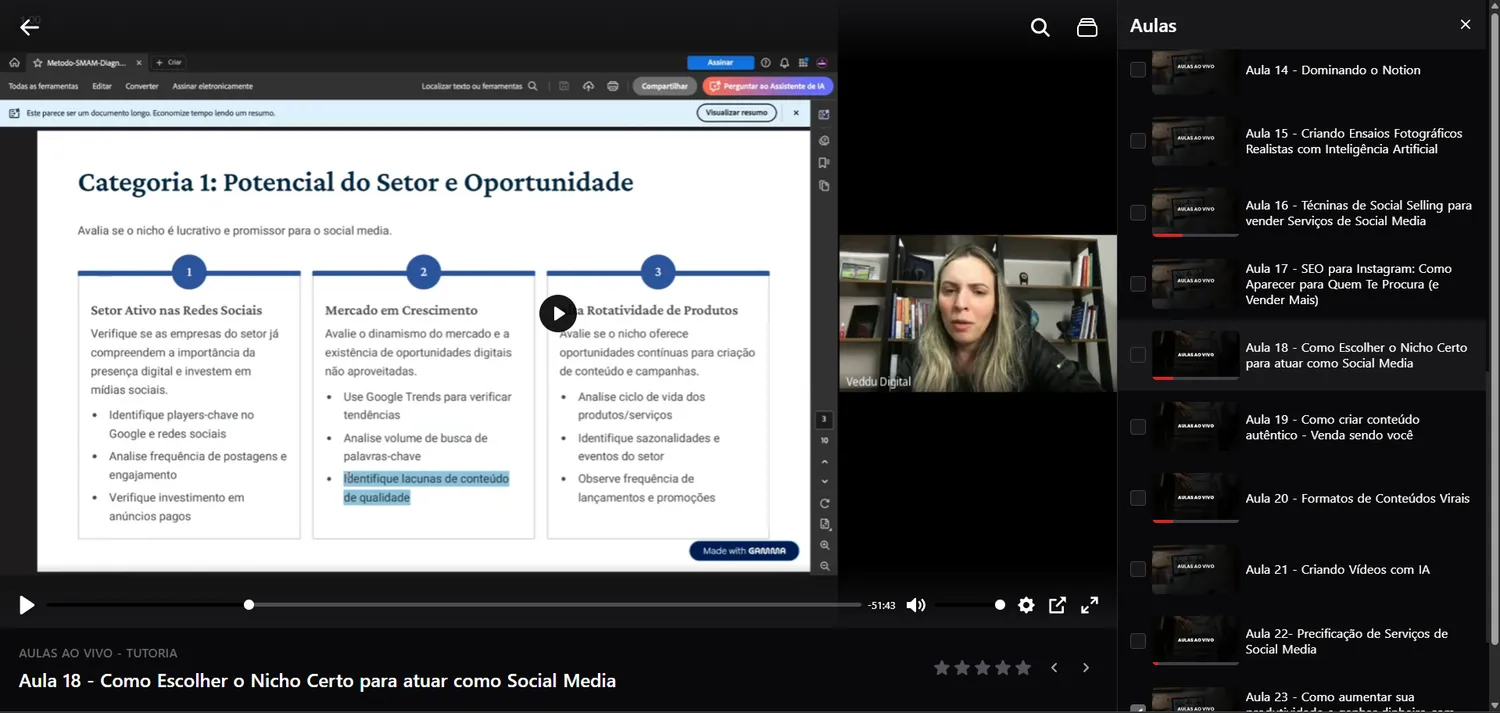Go to the next lesson arrow
This screenshot has width=1500, height=713.
click(x=1086, y=668)
